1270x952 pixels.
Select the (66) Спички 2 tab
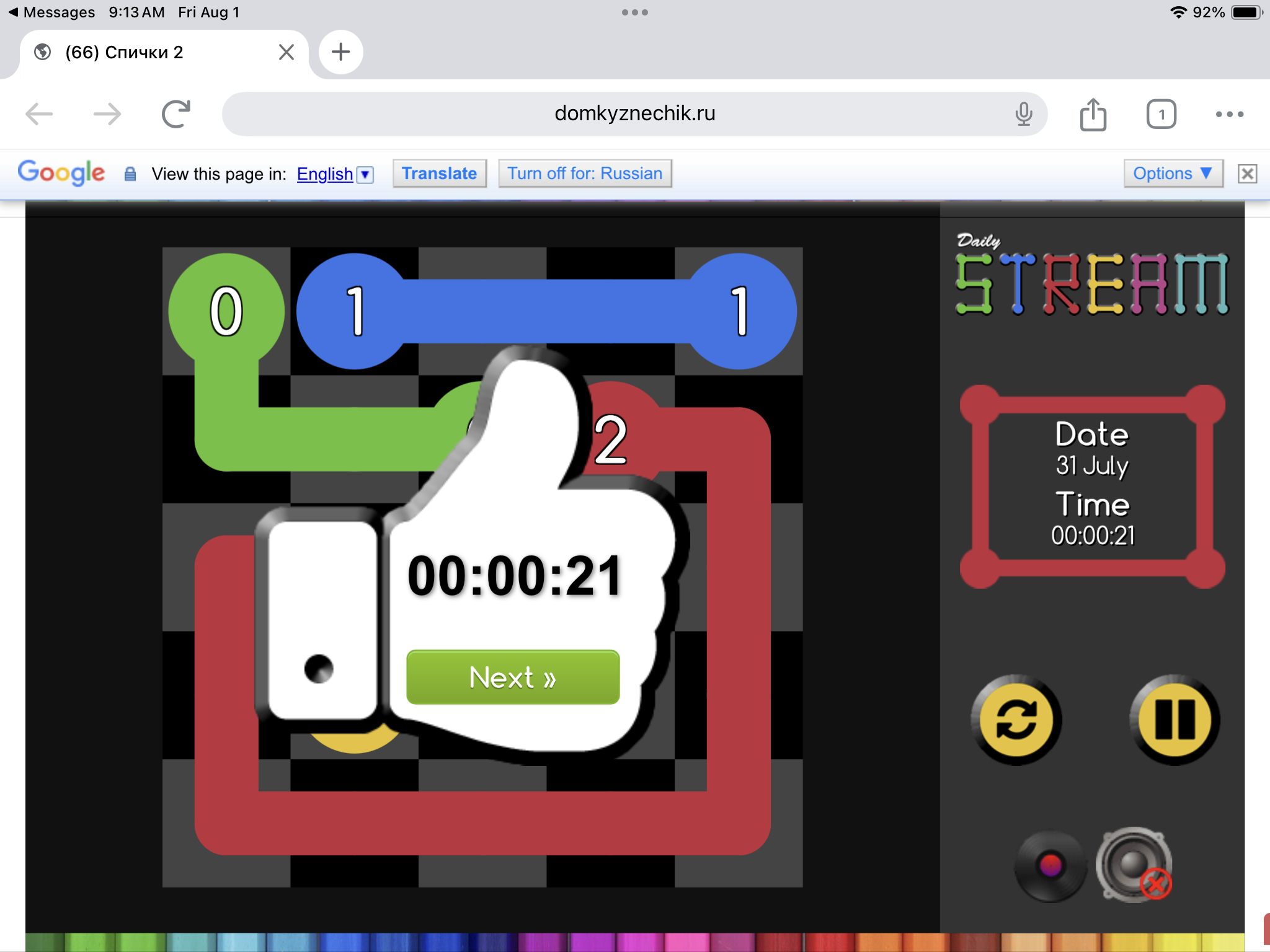(x=164, y=52)
